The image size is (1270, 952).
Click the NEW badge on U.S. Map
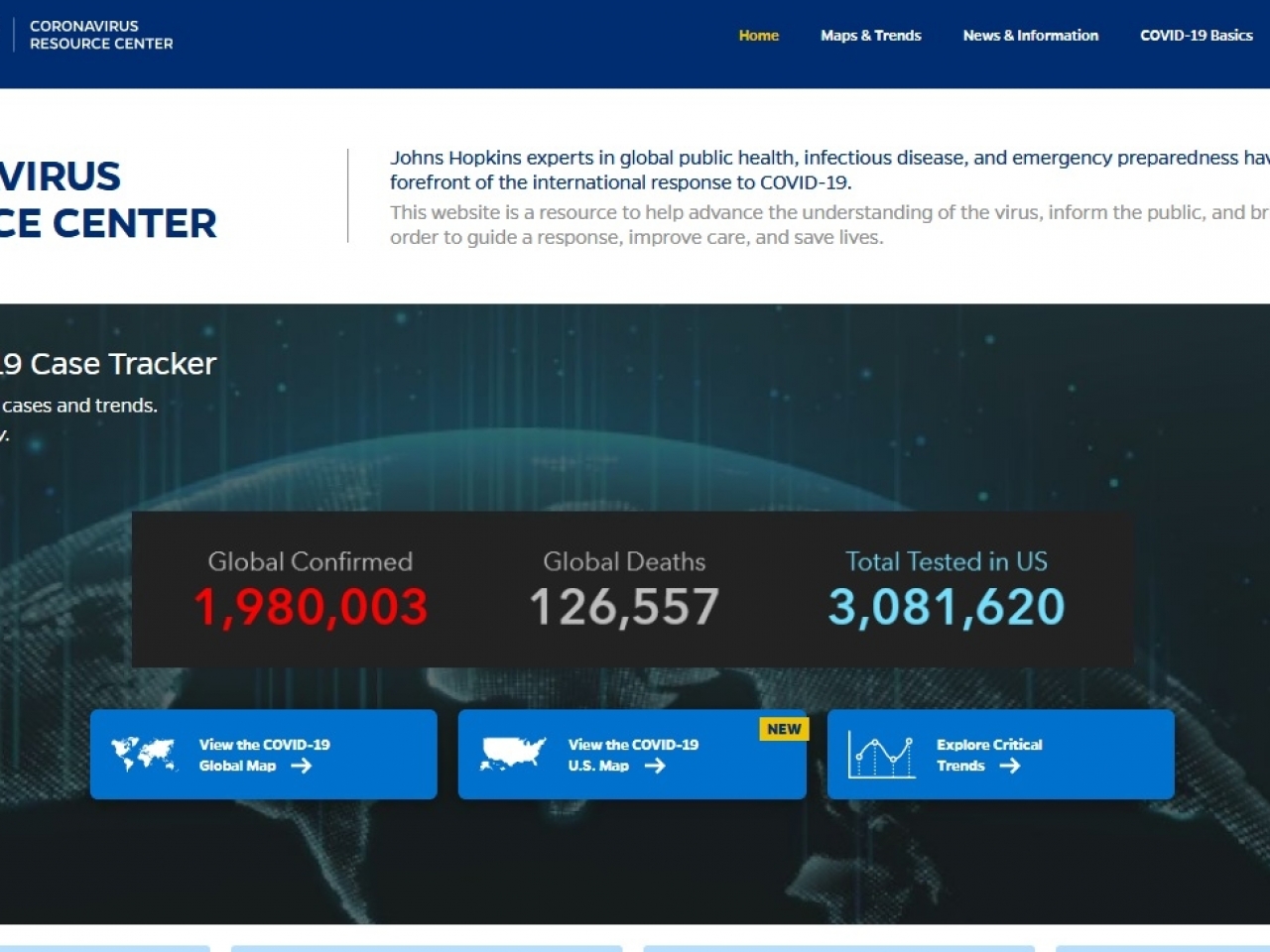[x=784, y=729]
